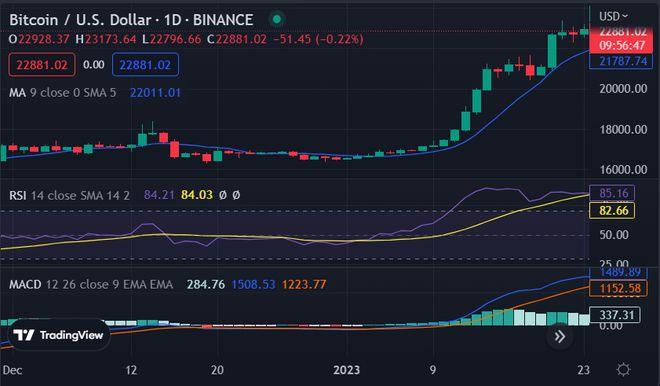Click the 50.00 RSI axis level

point(615,235)
